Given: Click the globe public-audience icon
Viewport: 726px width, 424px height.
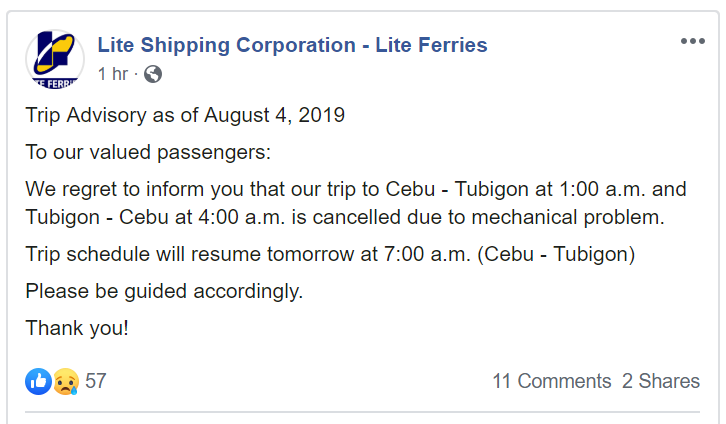Looking at the screenshot, I should pyautogui.click(x=153, y=74).
